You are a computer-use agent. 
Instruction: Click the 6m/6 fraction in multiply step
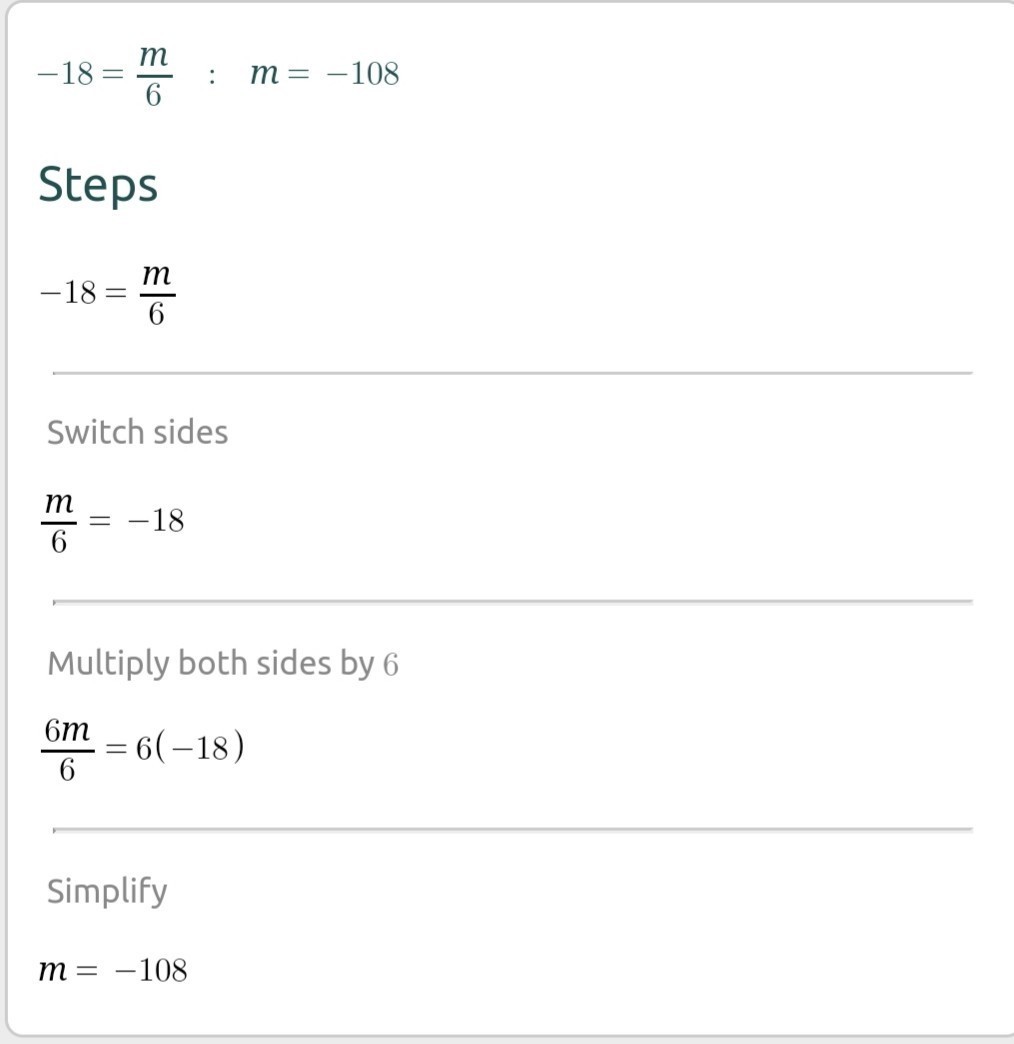67,750
